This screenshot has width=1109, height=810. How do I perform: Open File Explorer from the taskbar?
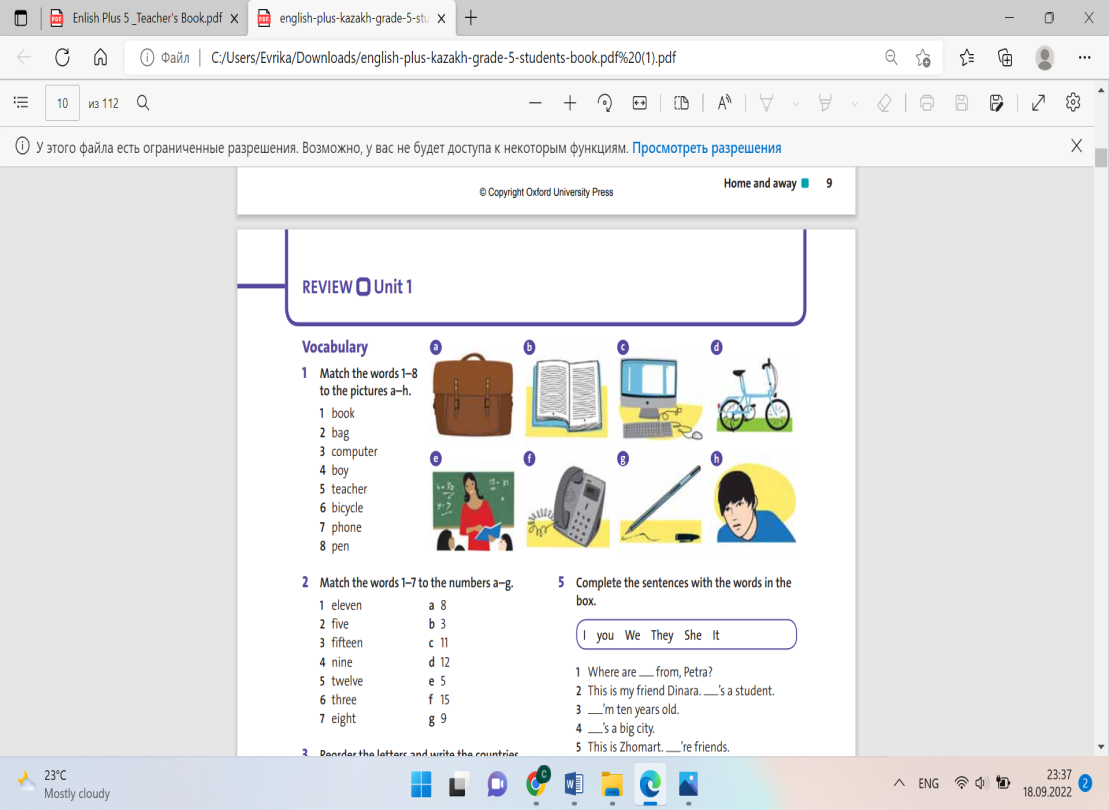tap(612, 784)
